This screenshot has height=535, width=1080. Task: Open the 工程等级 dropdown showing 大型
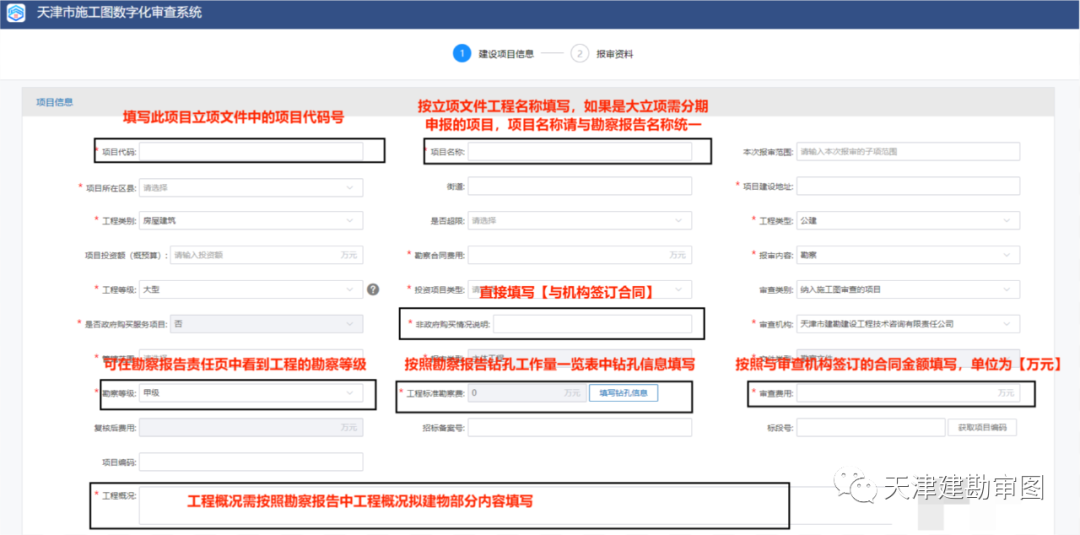251,289
